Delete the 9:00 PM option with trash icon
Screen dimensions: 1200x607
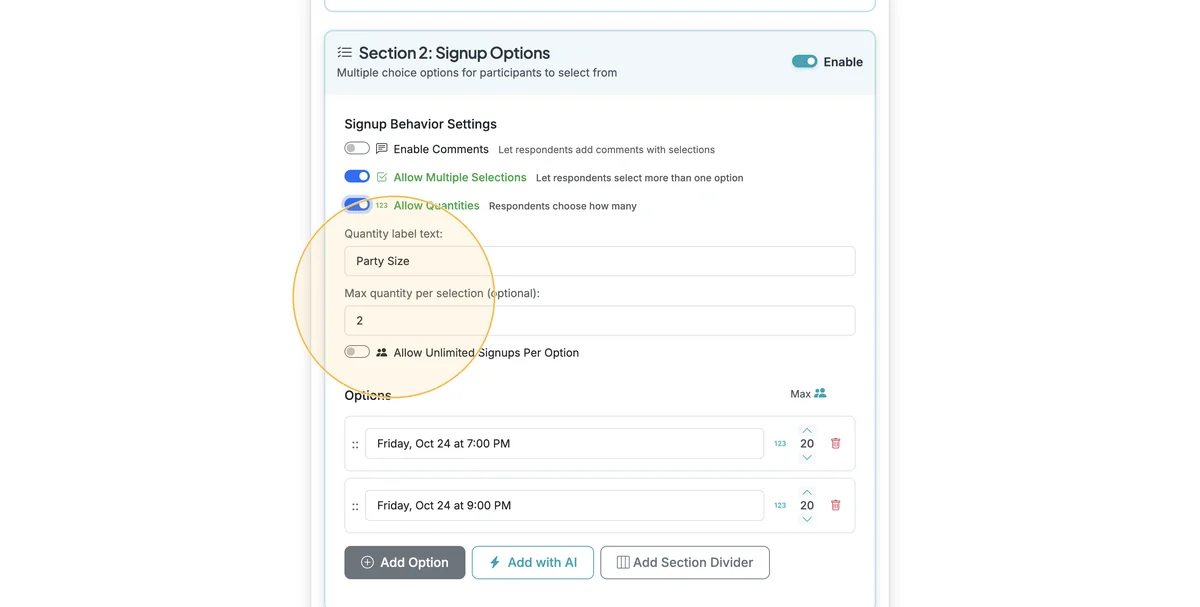click(836, 505)
